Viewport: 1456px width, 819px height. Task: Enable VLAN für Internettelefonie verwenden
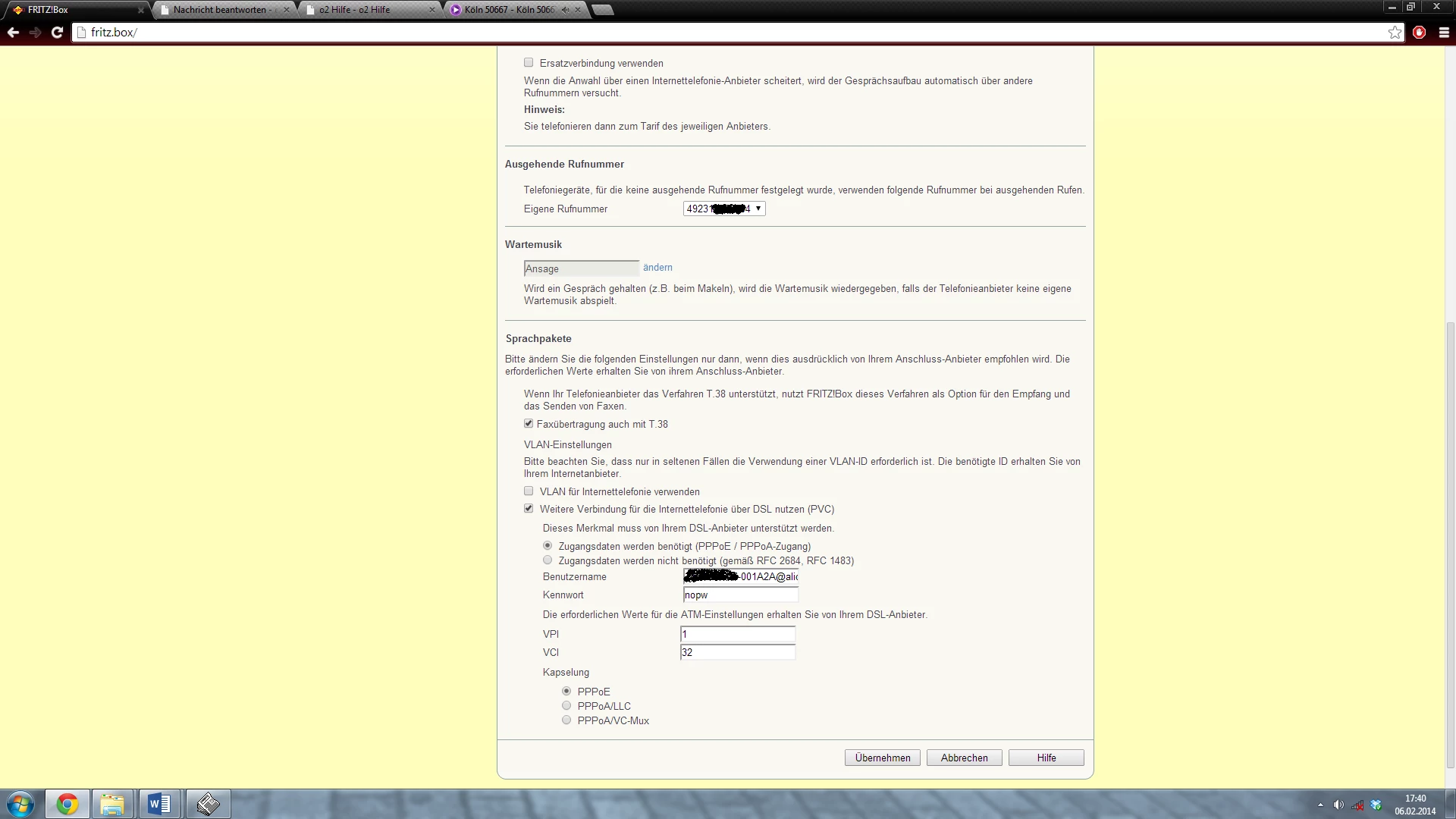pos(529,491)
